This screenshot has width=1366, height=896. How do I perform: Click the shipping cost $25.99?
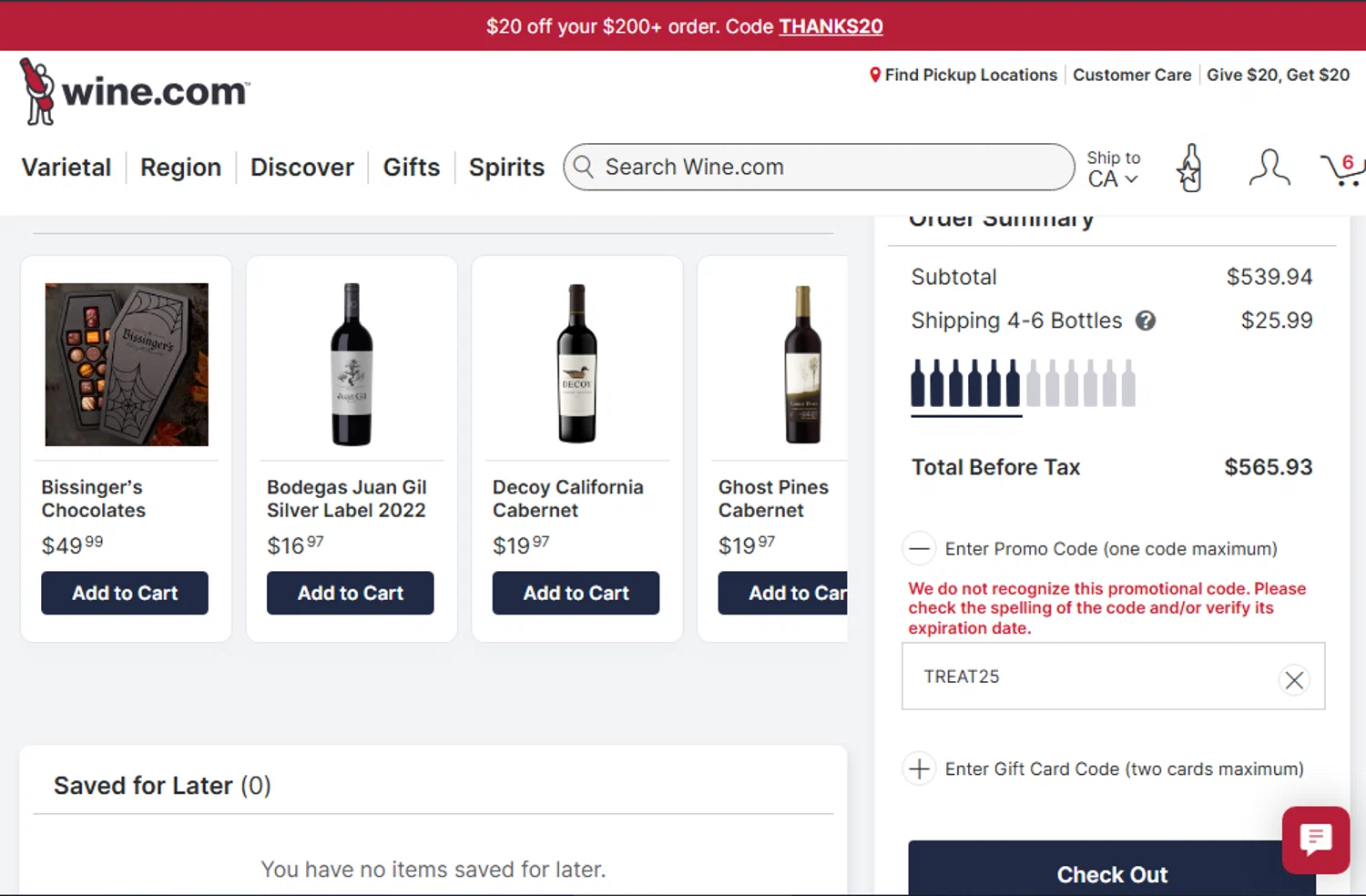pyautogui.click(x=1277, y=321)
